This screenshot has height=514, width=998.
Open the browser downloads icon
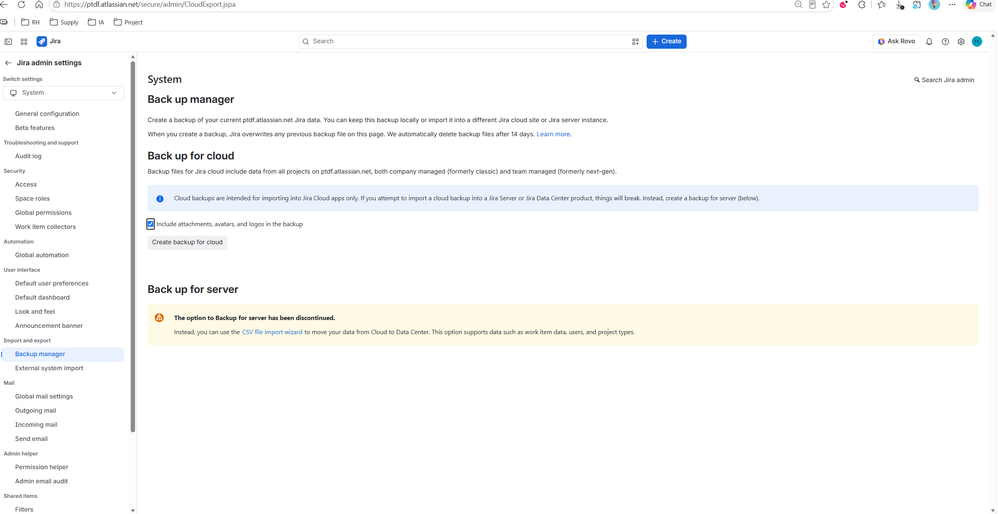point(899,4)
